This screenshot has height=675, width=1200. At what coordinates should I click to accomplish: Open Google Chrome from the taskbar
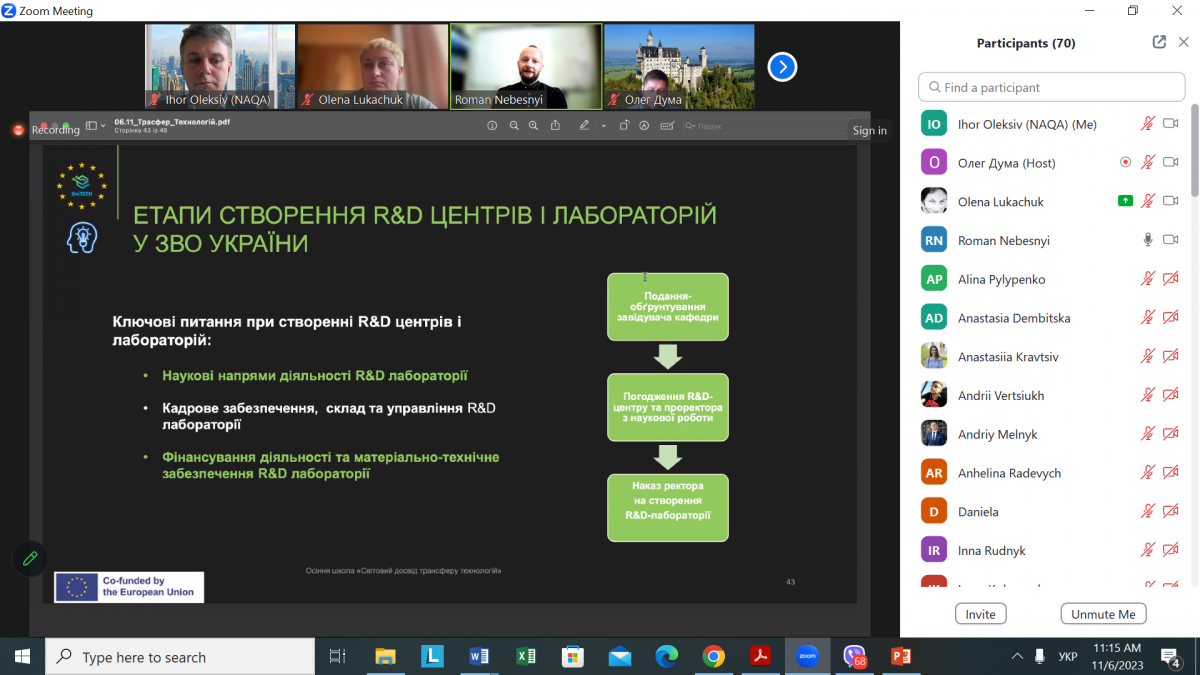(x=713, y=656)
